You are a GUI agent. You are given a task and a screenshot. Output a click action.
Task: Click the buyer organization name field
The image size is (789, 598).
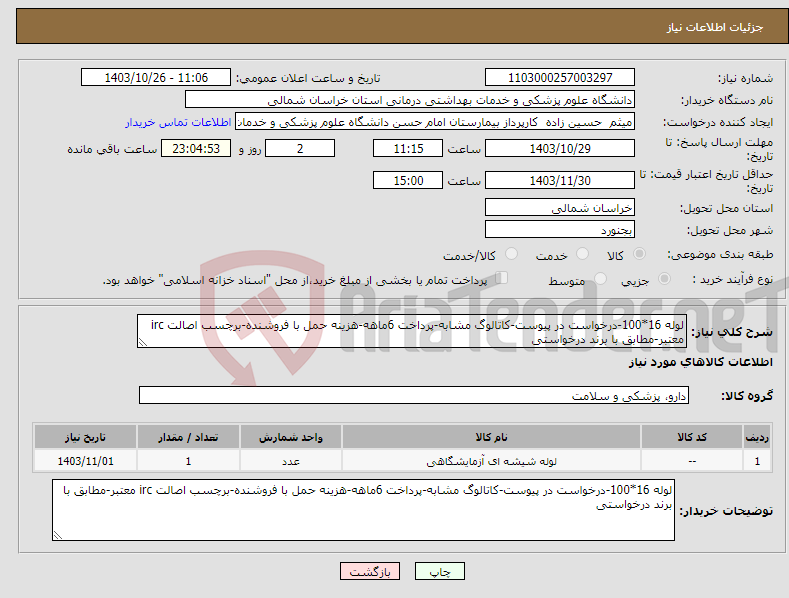tap(410, 100)
